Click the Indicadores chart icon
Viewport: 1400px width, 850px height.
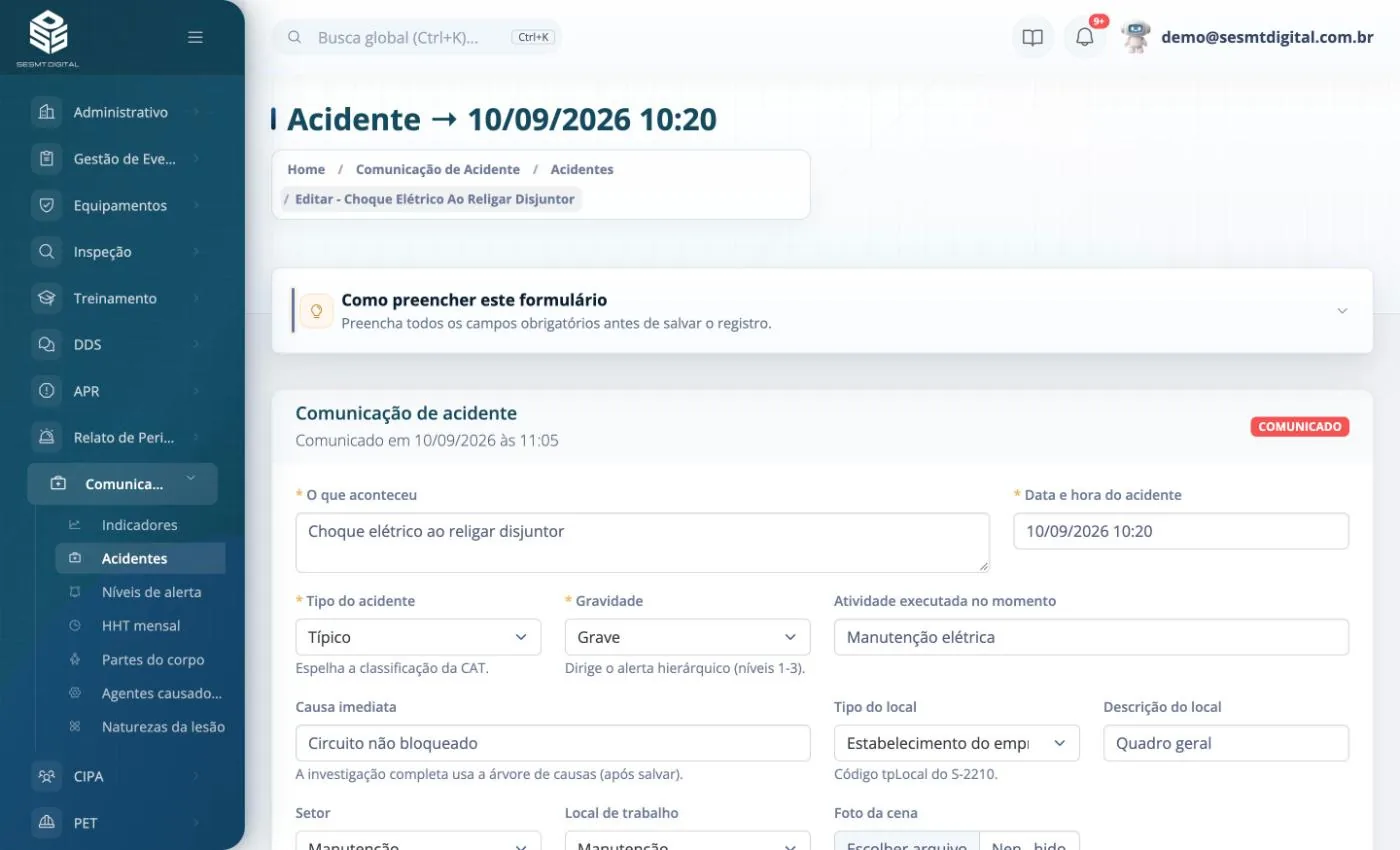pos(74,525)
